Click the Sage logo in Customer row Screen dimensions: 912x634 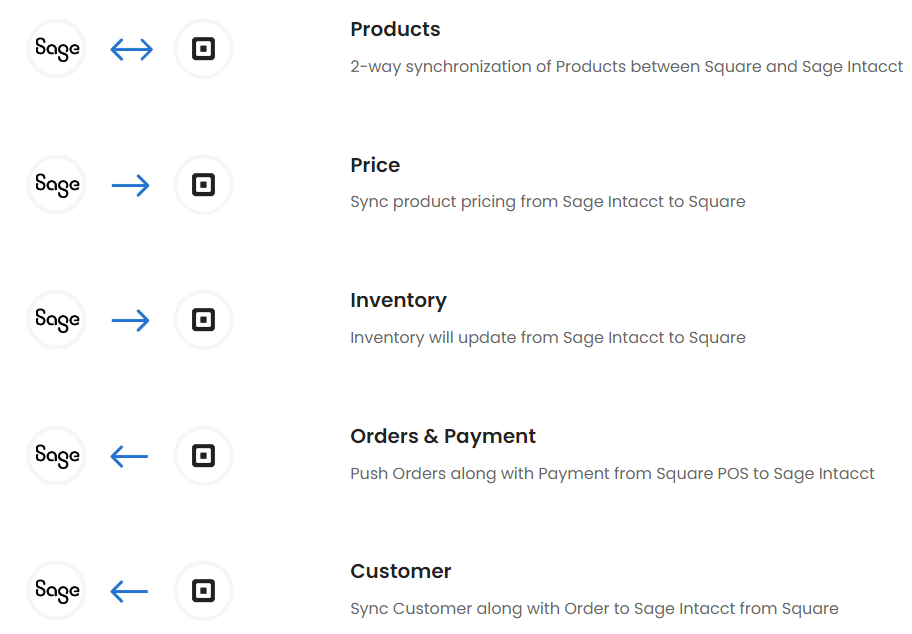click(57, 591)
